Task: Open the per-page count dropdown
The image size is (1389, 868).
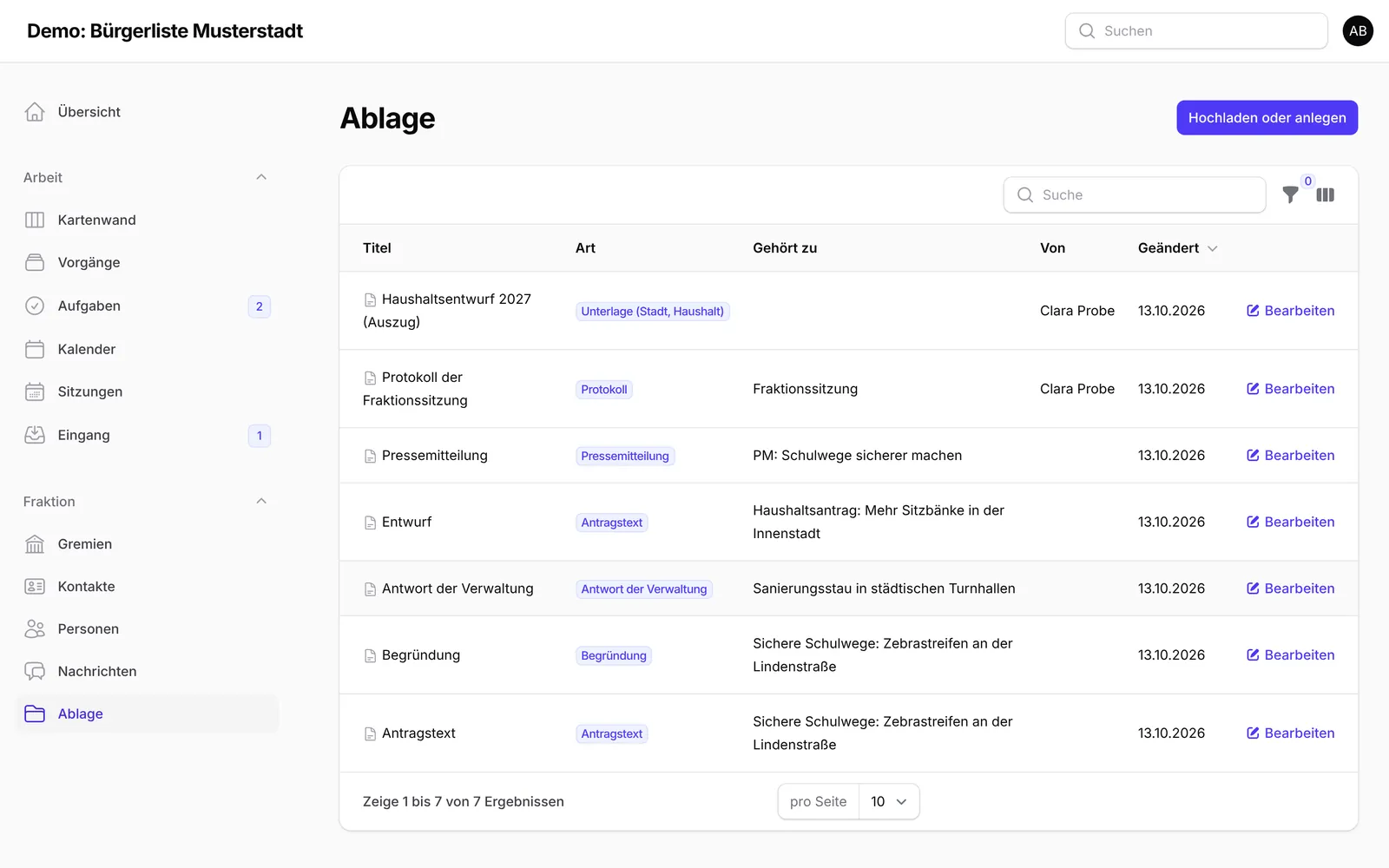Action: tap(889, 802)
